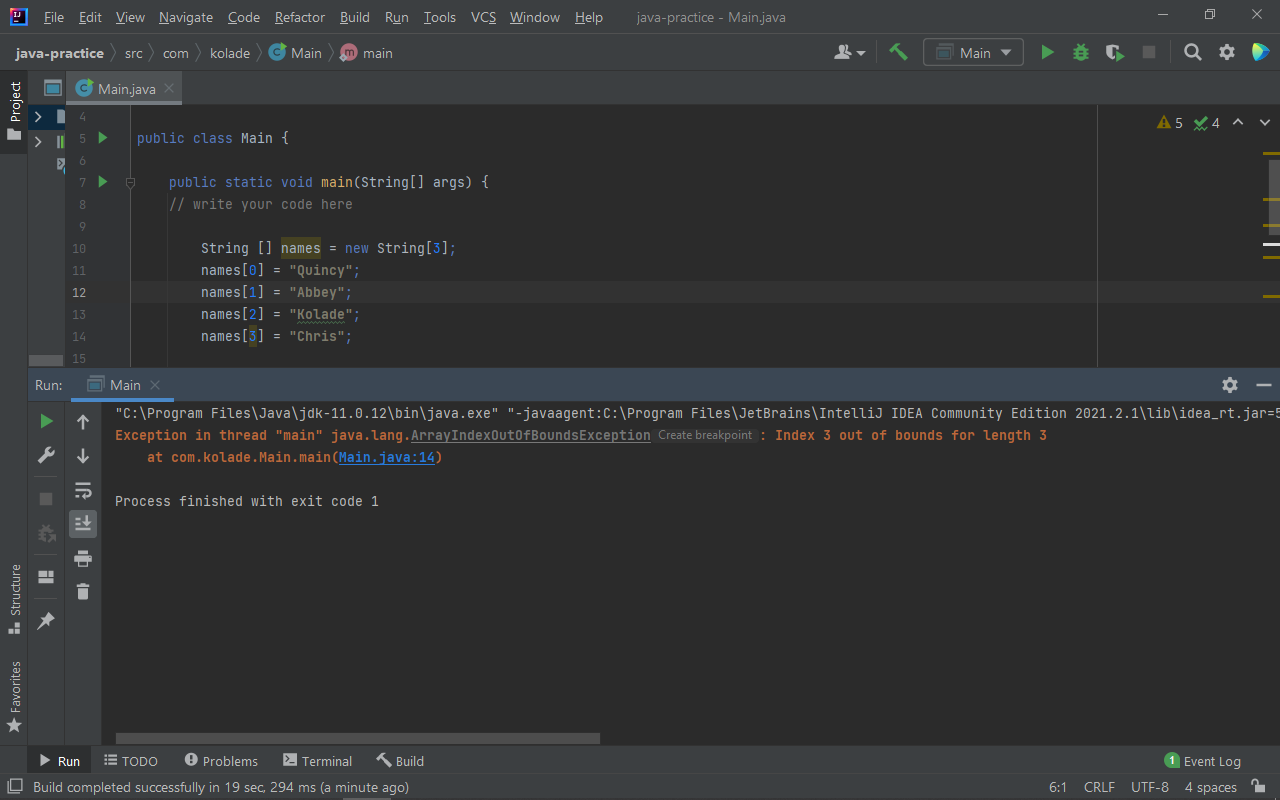
Task: Pin the Run tab
Action: (x=46, y=621)
